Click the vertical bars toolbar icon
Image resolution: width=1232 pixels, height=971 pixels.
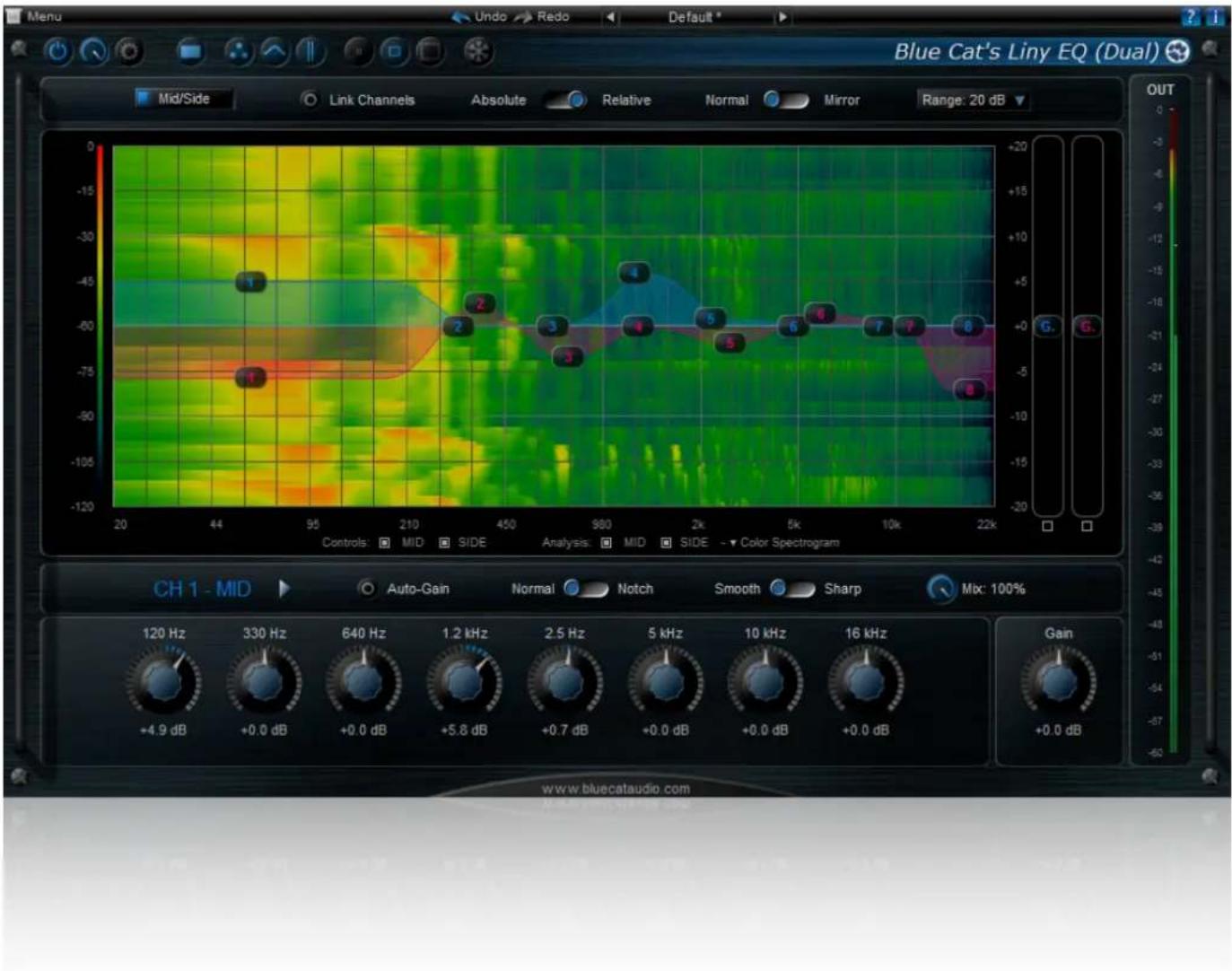click(x=310, y=52)
